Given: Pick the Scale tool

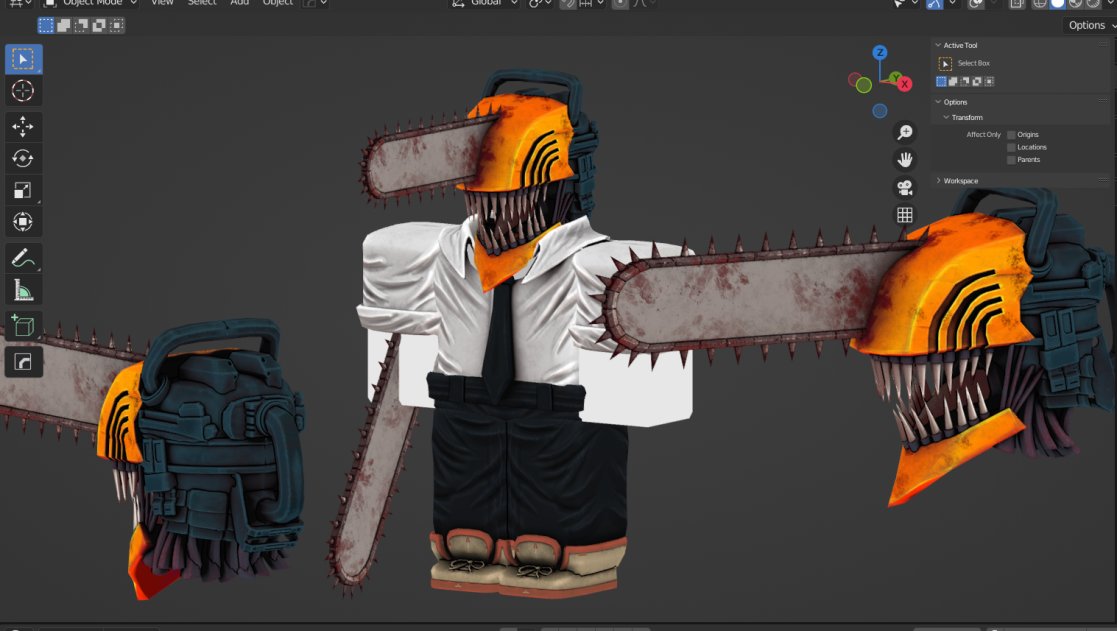Looking at the screenshot, I should click(x=23, y=190).
